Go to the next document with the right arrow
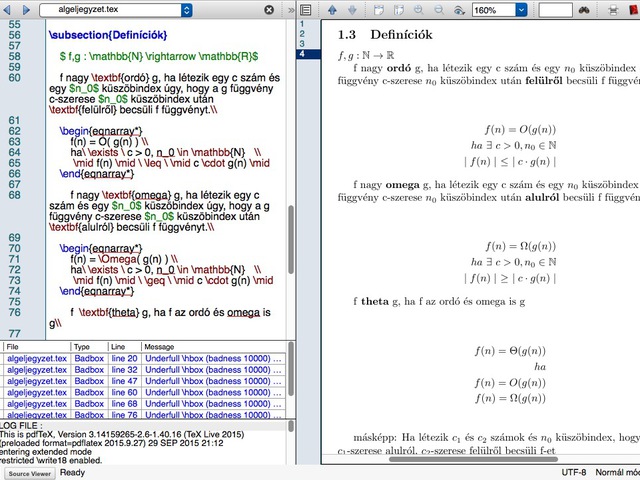The width and height of the screenshot is (640, 480). tap(26, 10)
